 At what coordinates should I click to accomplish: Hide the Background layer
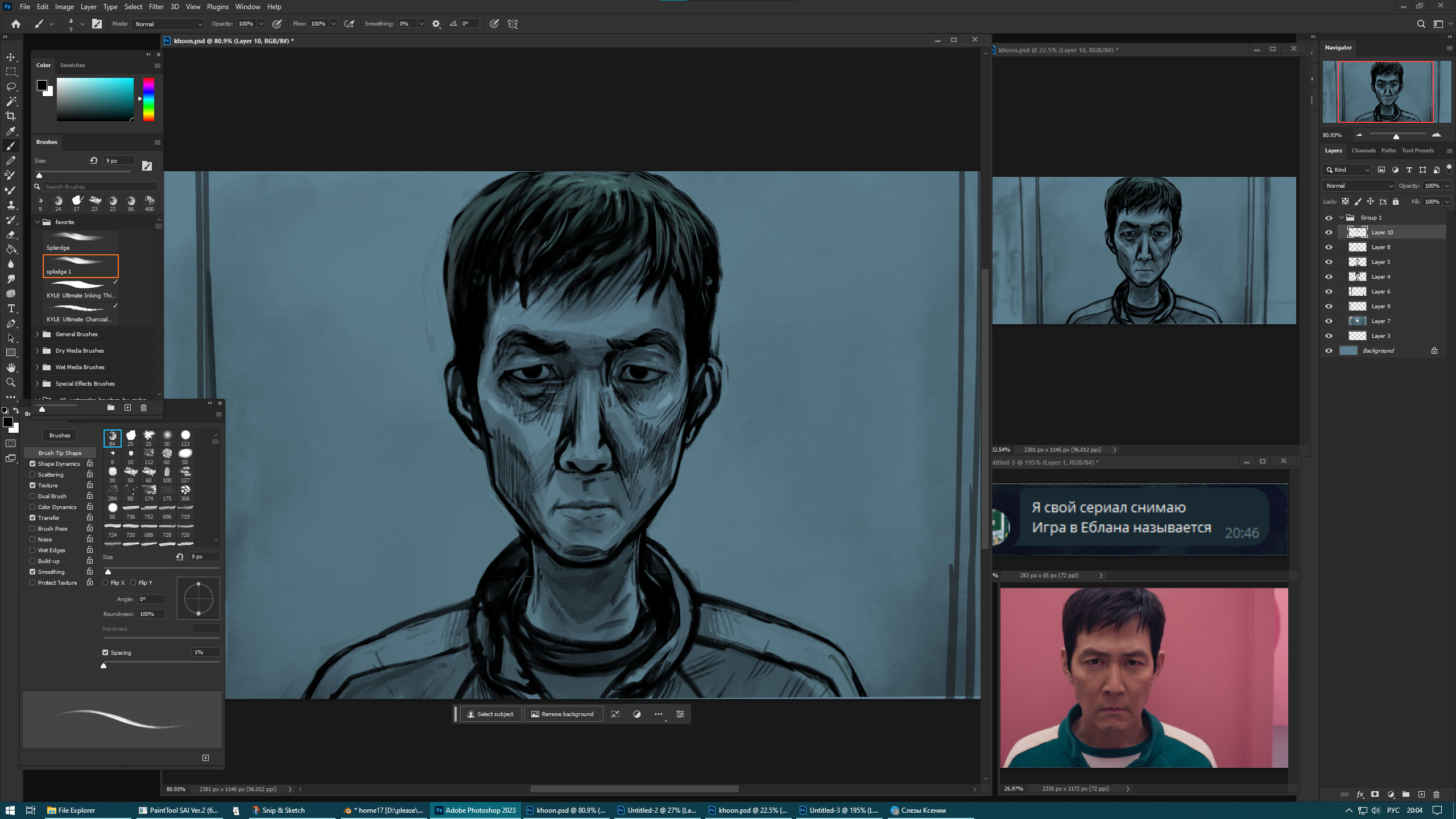coord(1329,351)
